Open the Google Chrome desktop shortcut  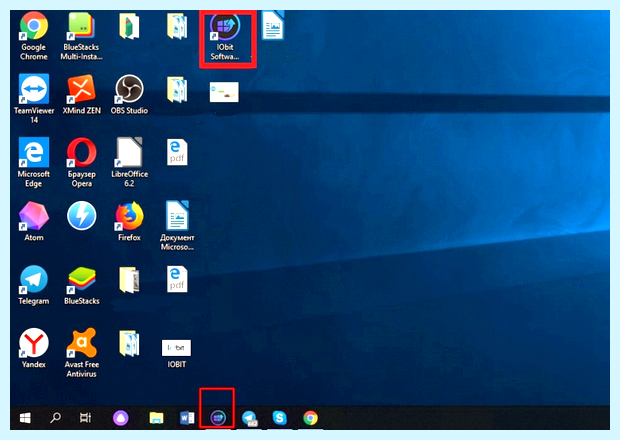34,36
